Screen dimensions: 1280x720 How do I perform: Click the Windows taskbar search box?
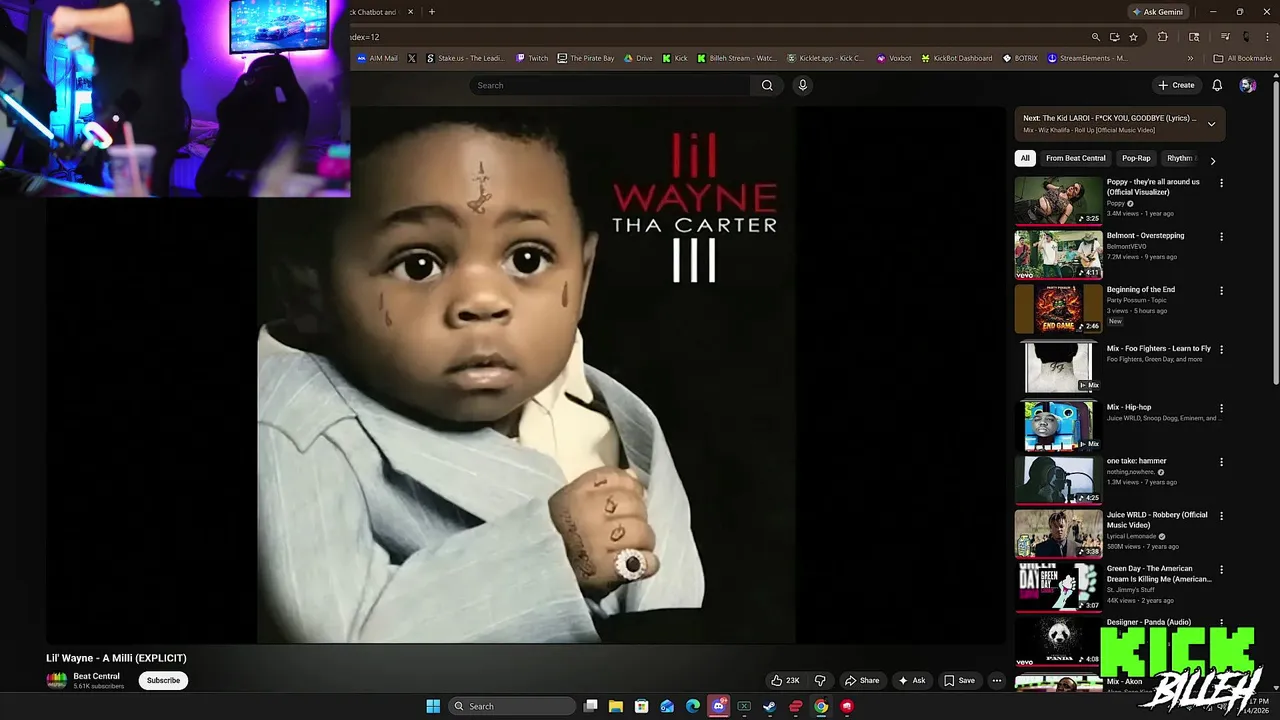click(510, 706)
